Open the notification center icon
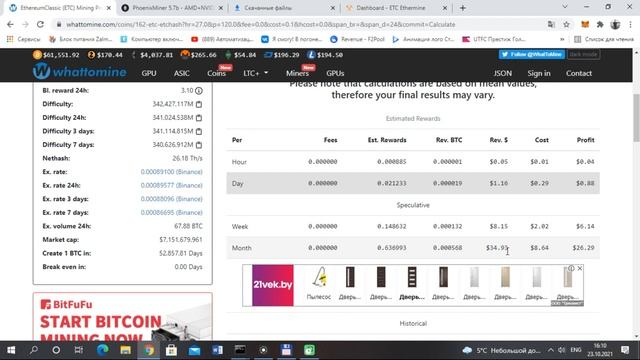This screenshot has height=360, width=640. coord(625,350)
